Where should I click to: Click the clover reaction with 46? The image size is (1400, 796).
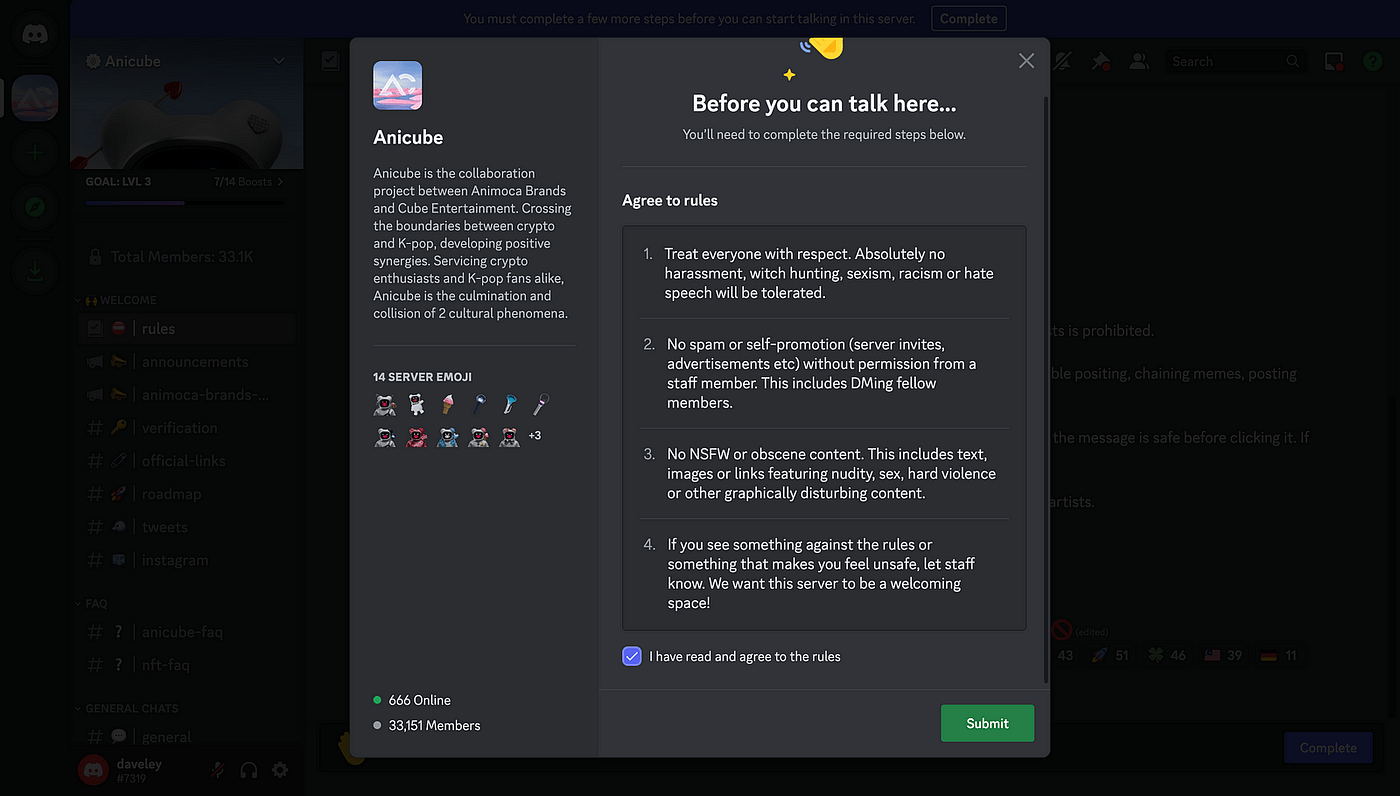tap(1166, 655)
